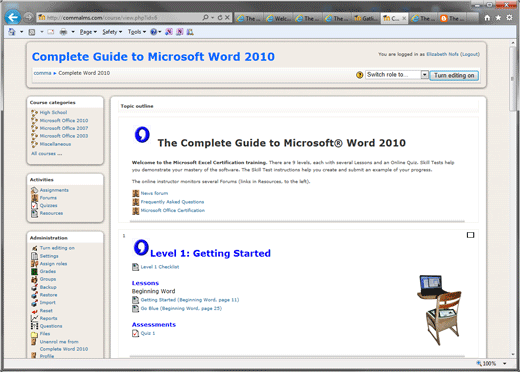Open the Print options dropdown arrow

[73, 32]
